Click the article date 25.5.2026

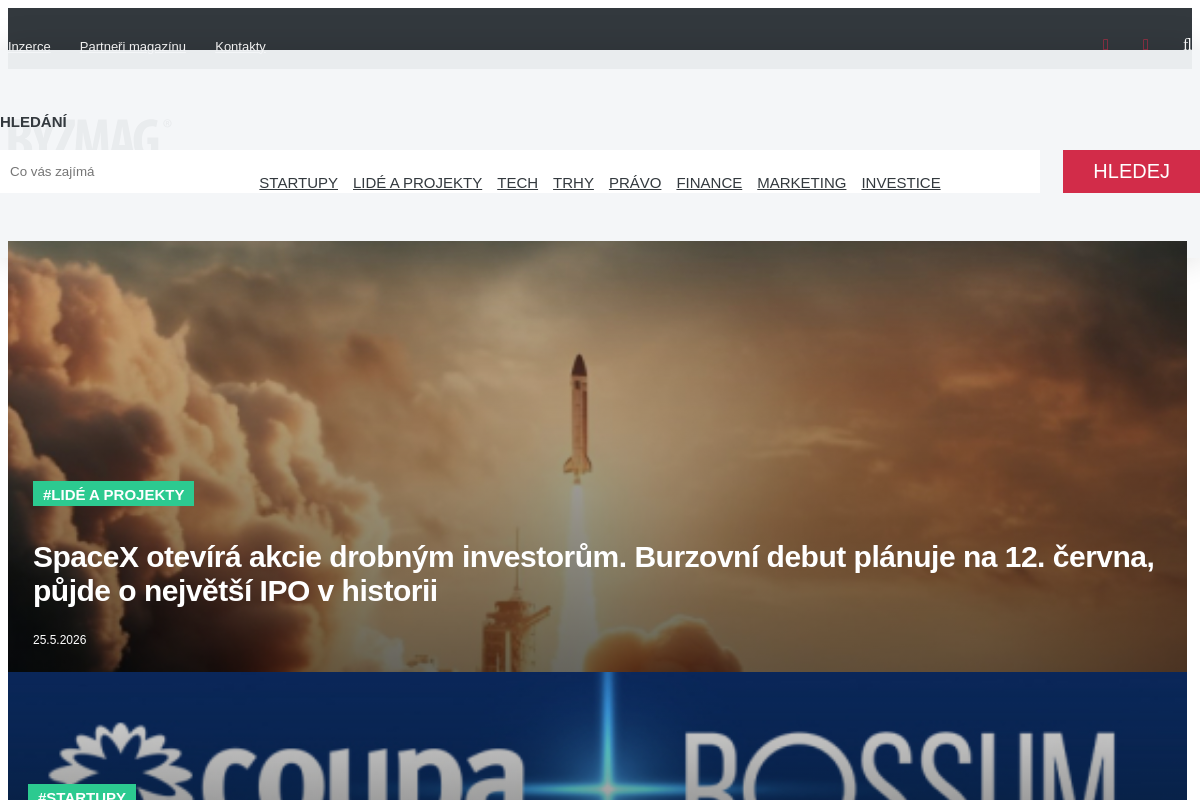59,640
